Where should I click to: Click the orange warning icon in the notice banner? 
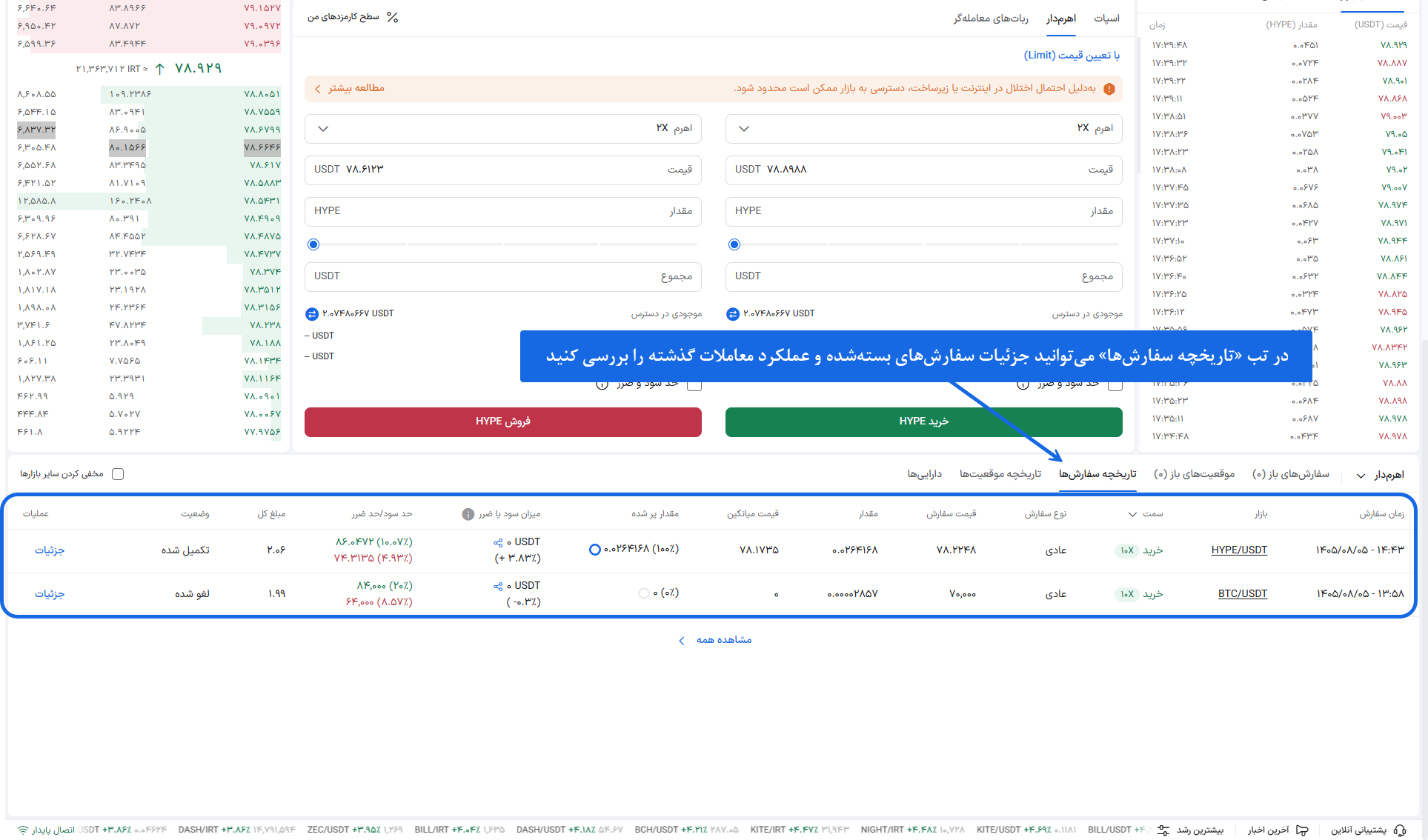point(1109,89)
